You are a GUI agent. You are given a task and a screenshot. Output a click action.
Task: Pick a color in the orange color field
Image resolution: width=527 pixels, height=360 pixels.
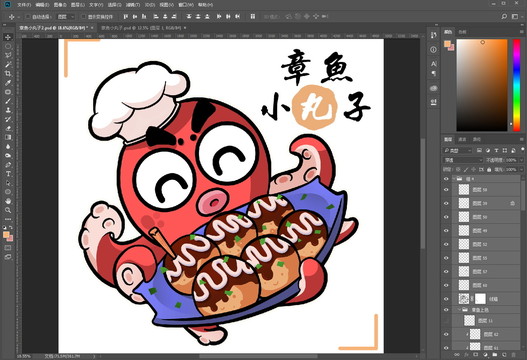[x=482, y=85]
